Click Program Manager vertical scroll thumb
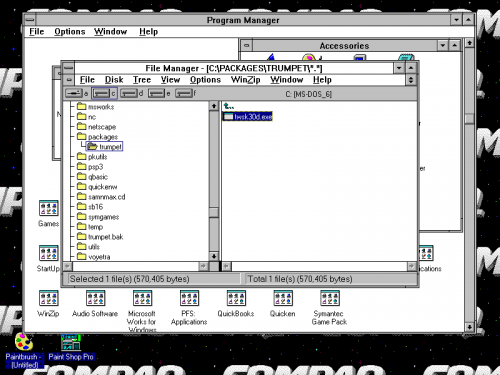 pos(469,119)
